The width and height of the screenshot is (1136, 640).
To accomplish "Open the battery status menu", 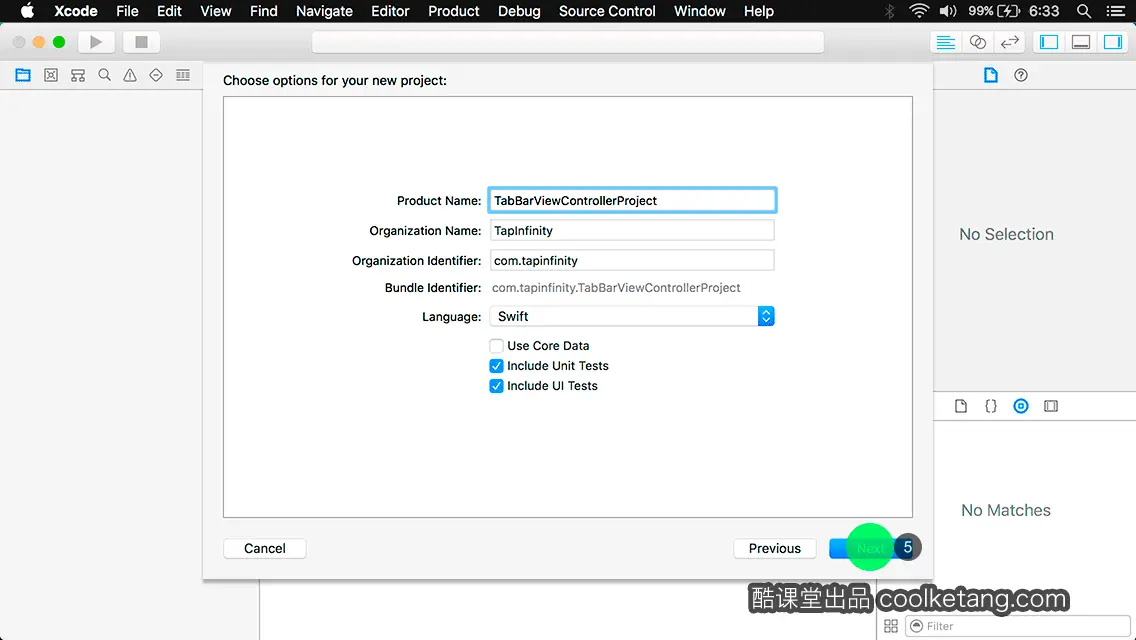I will pos(994,11).
